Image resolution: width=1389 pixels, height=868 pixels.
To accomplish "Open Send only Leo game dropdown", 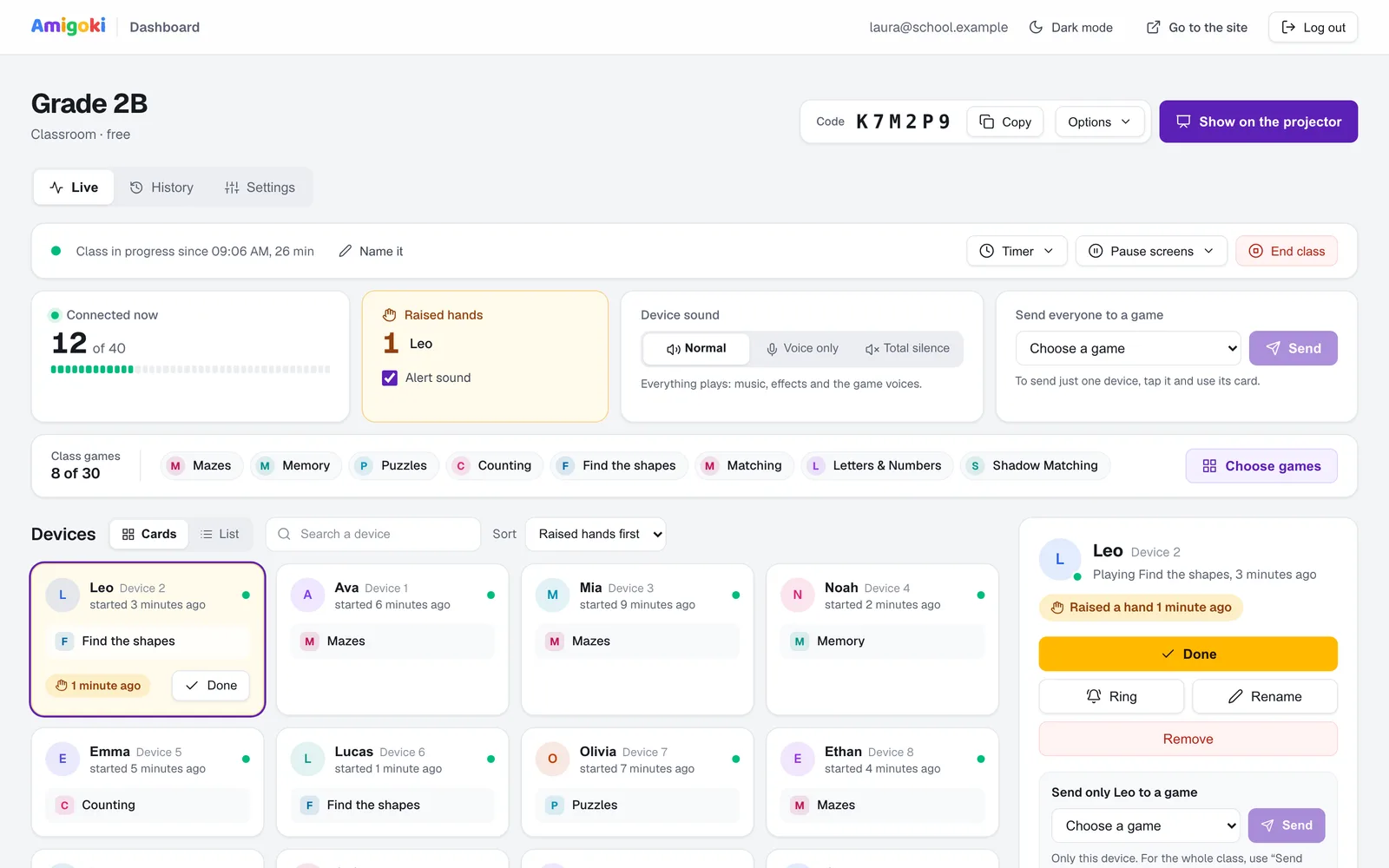I will point(1146,825).
